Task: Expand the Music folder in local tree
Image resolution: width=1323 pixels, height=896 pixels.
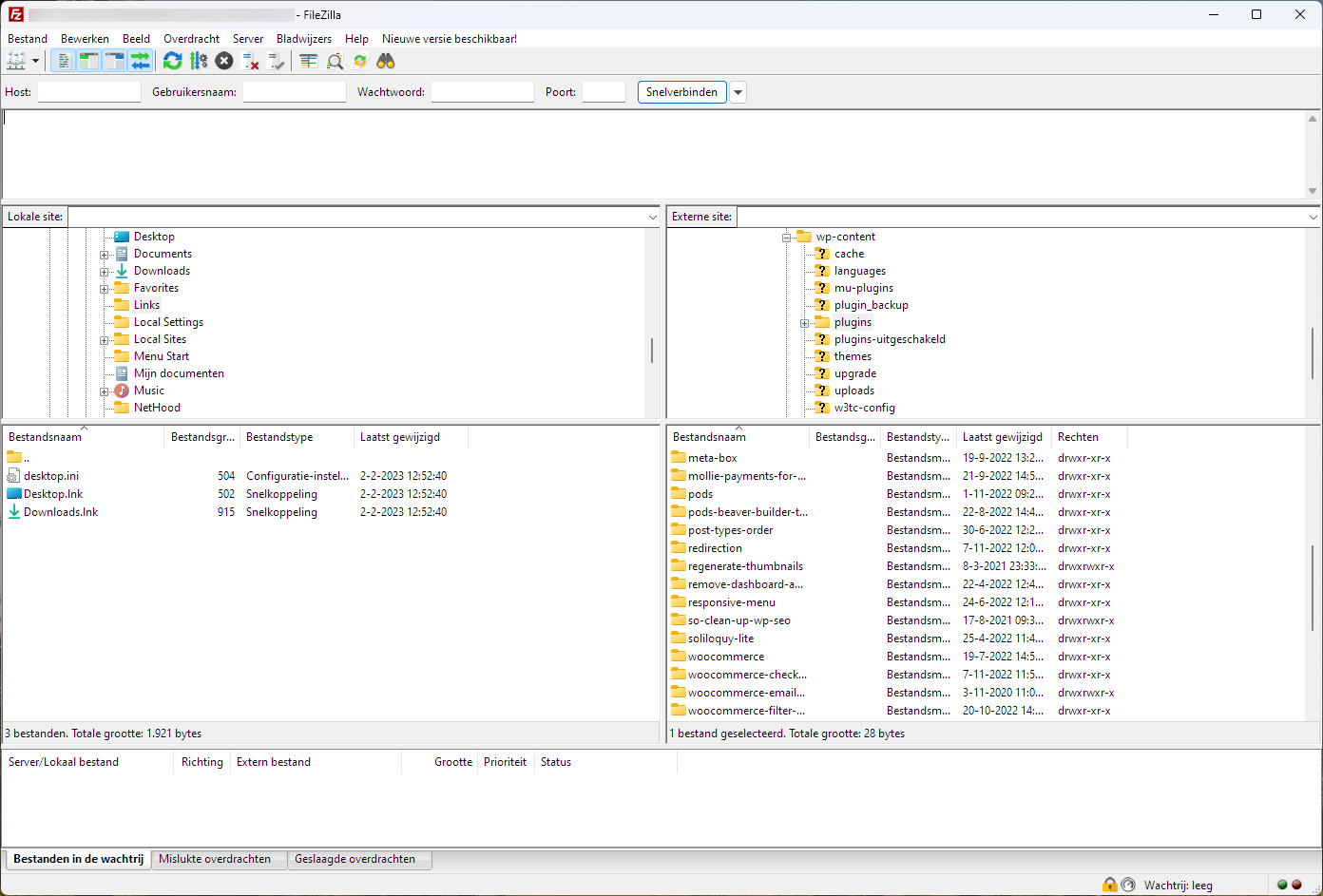Action: coord(105,391)
